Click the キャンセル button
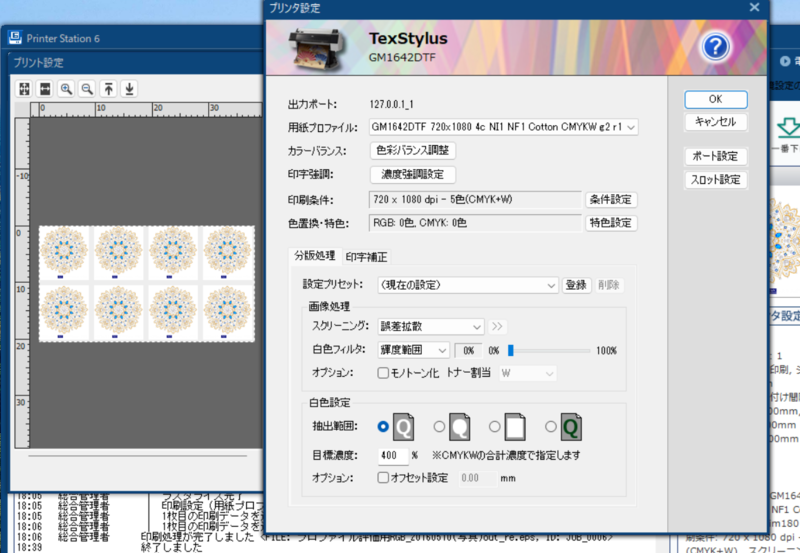The image size is (800, 553). click(716, 122)
